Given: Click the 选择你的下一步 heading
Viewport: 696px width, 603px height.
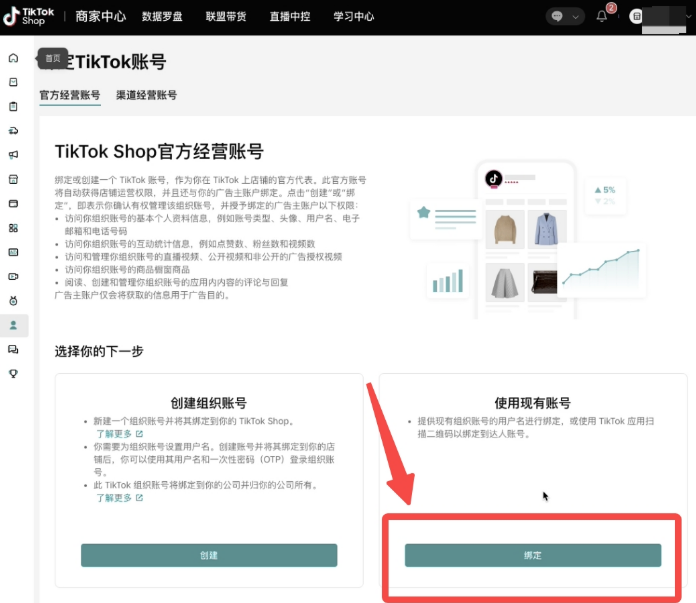Looking at the screenshot, I should [x=99, y=351].
